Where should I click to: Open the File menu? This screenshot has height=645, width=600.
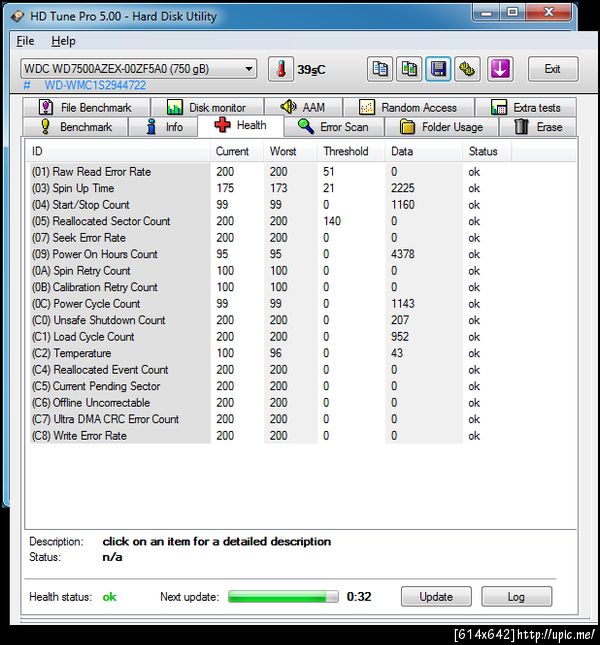point(25,41)
